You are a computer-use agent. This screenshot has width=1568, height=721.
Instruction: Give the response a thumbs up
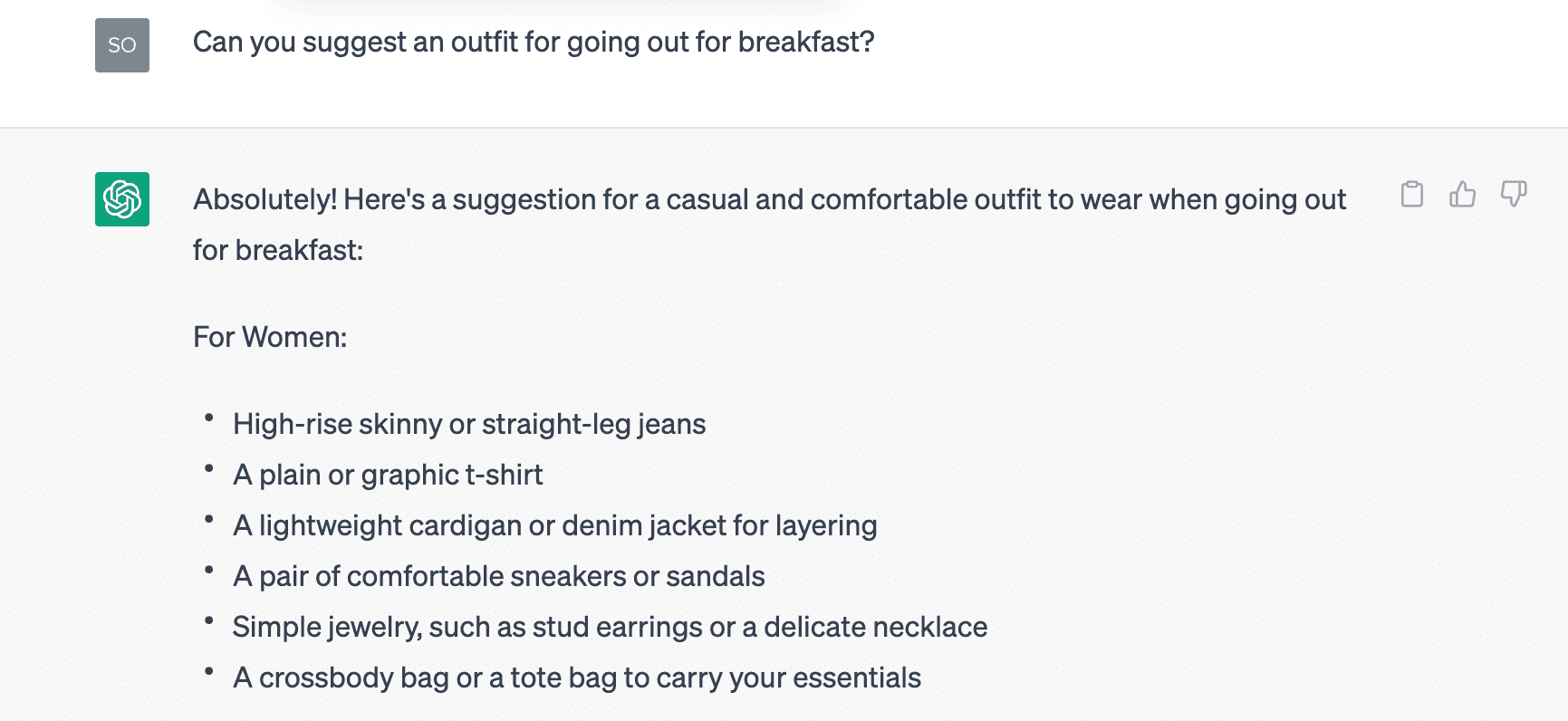click(x=1462, y=194)
